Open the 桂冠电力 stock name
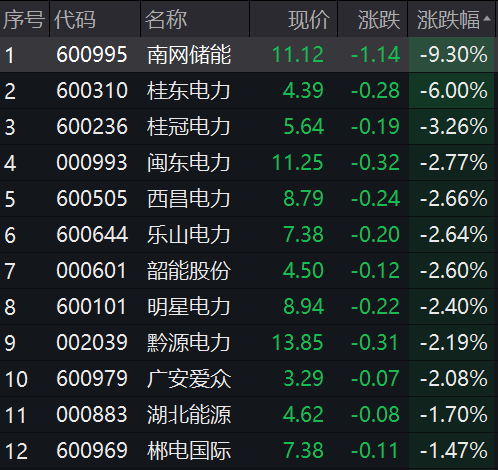The image size is (498, 470). (x=188, y=127)
